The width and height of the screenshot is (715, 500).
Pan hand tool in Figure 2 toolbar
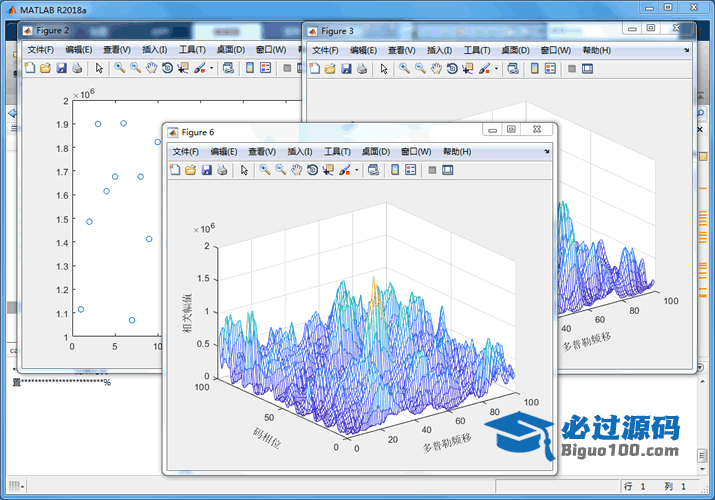[x=151, y=68]
